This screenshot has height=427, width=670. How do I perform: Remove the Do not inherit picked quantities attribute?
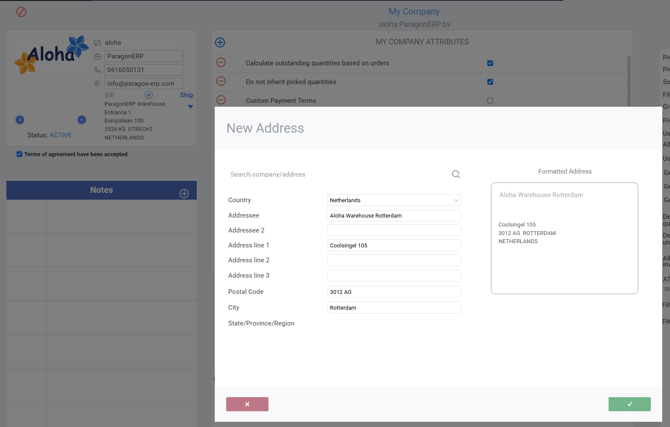tap(221, 82)
